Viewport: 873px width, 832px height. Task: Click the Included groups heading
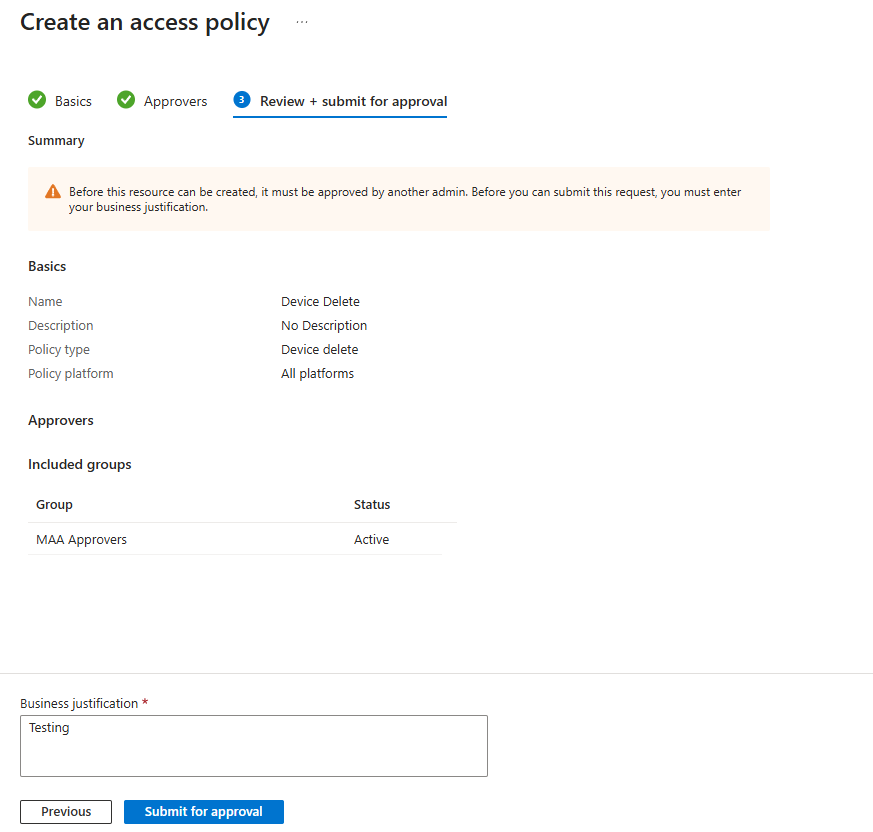coord(80,465)
